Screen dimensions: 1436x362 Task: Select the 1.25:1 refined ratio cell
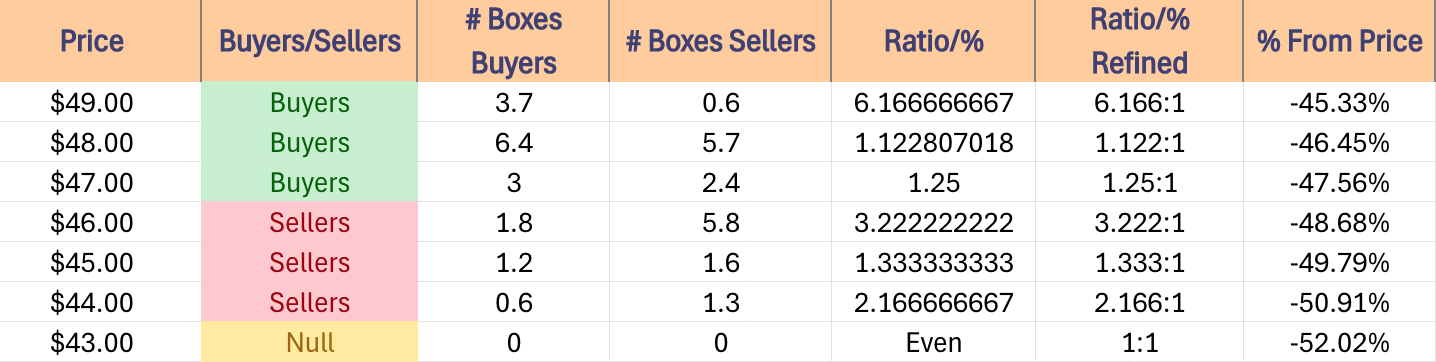tap(1139, 183)
